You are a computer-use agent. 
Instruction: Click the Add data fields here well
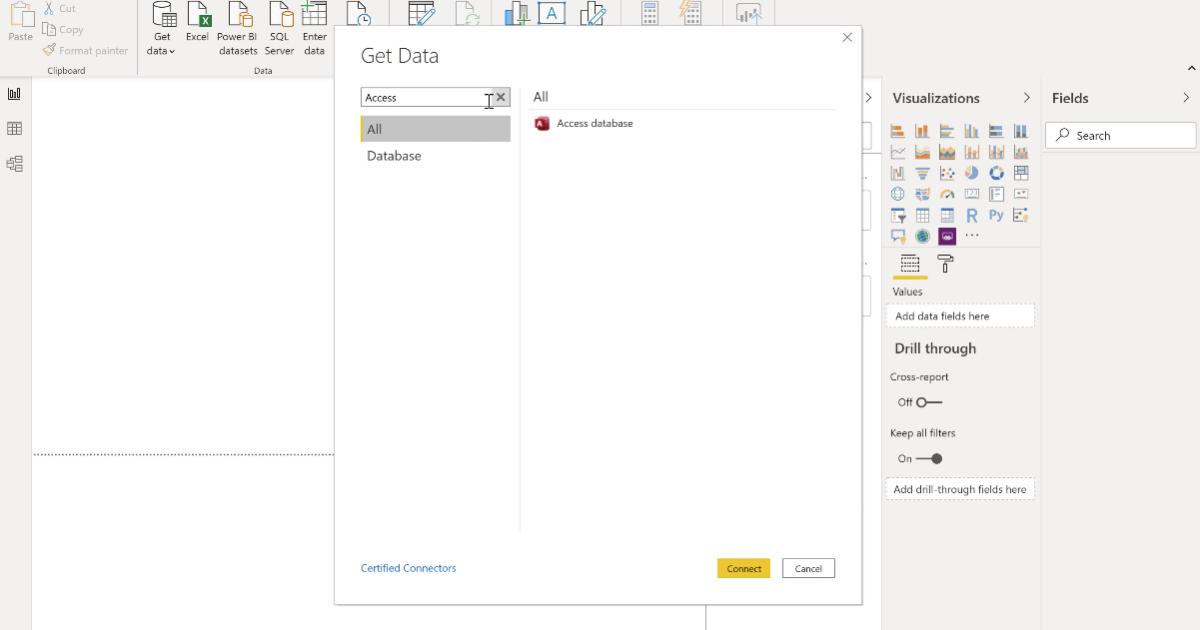[x=960, y=316]
